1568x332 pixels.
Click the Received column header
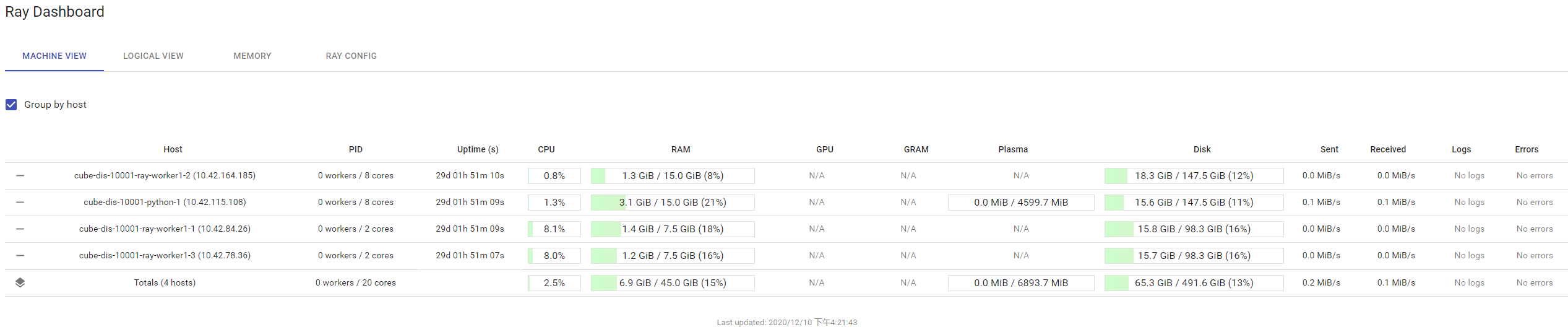tap(1388, 149)
